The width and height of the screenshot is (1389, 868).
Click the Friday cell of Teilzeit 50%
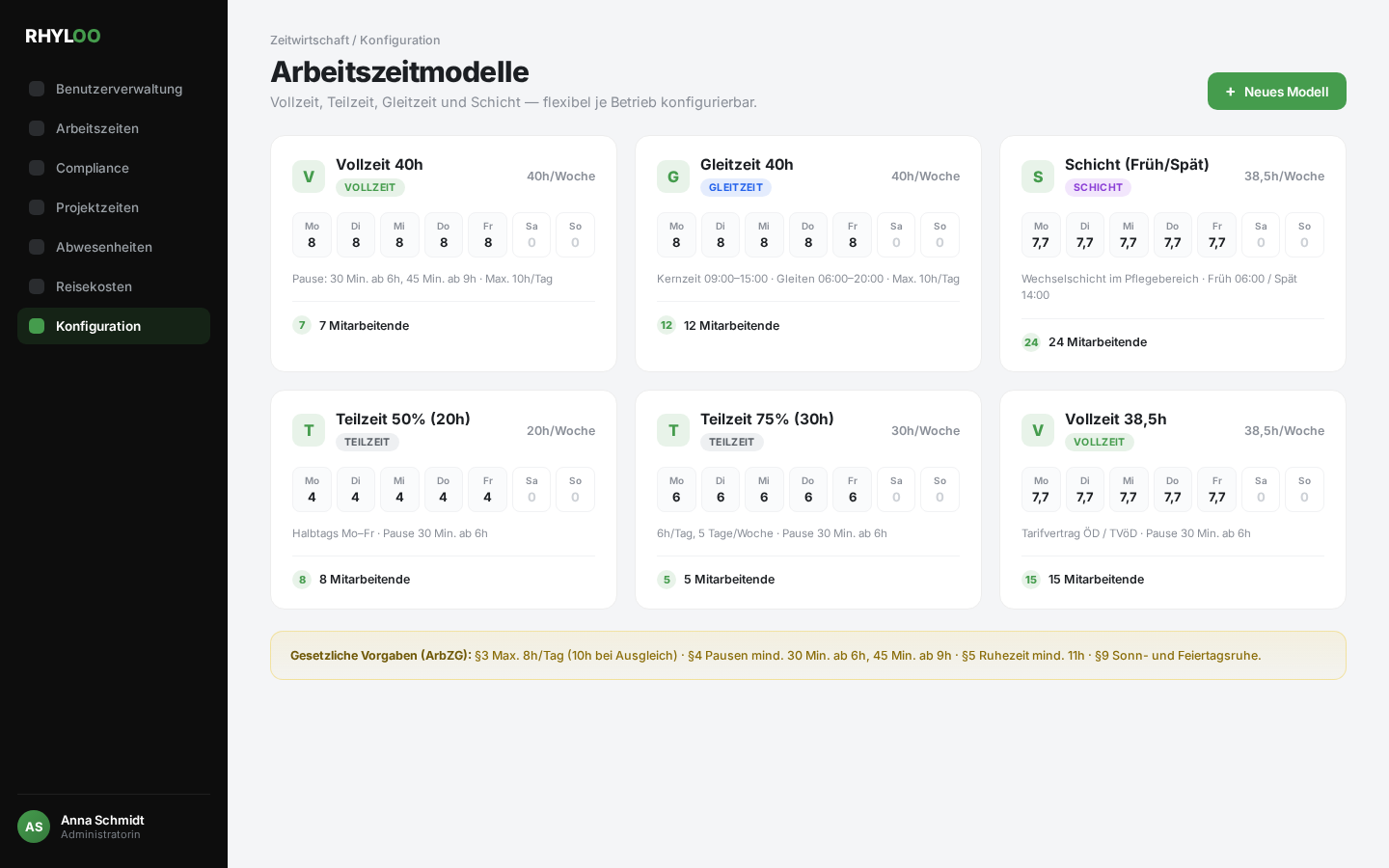coord(487,489)
